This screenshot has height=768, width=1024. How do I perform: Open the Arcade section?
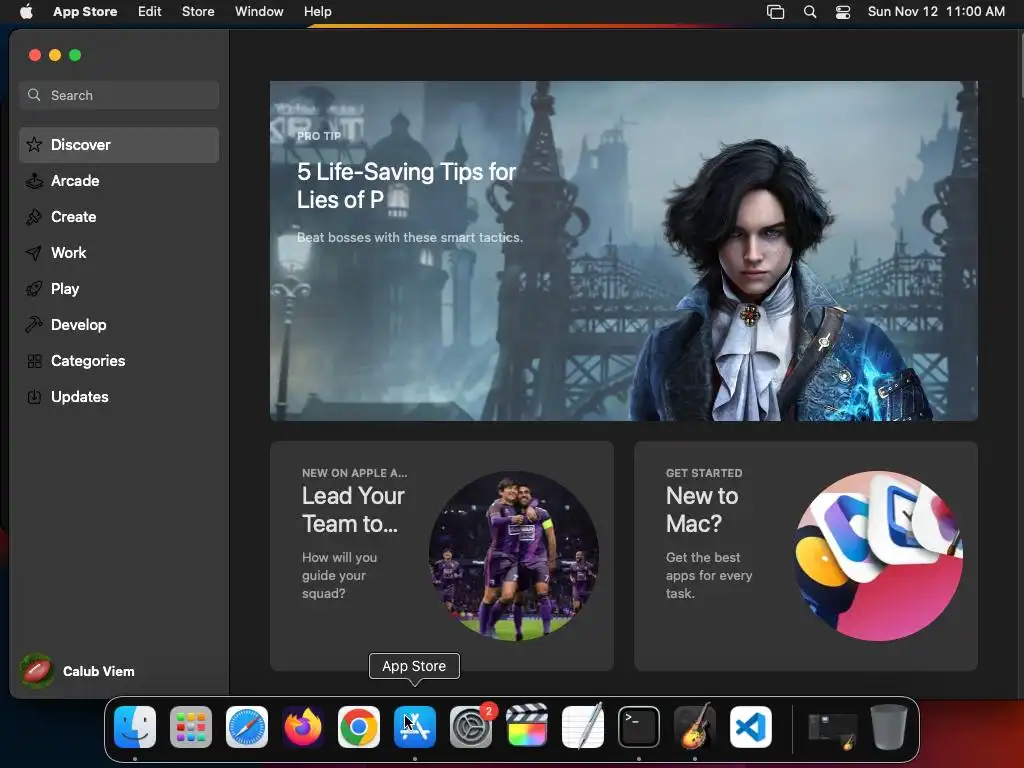(119, 181)
